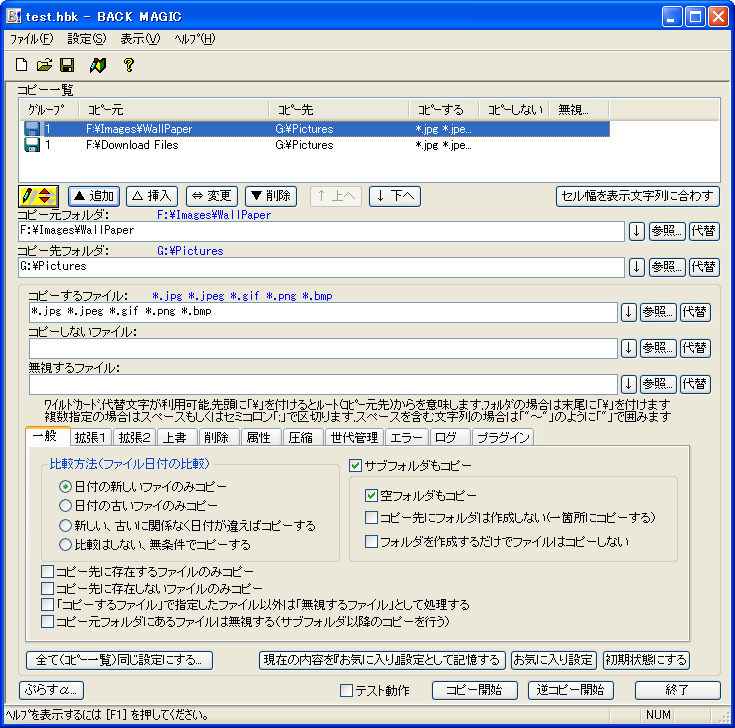This screenshot has width=735, height=728.
Task: Switch to the 拡張1 tab
Action: click(x=90, y=437)
